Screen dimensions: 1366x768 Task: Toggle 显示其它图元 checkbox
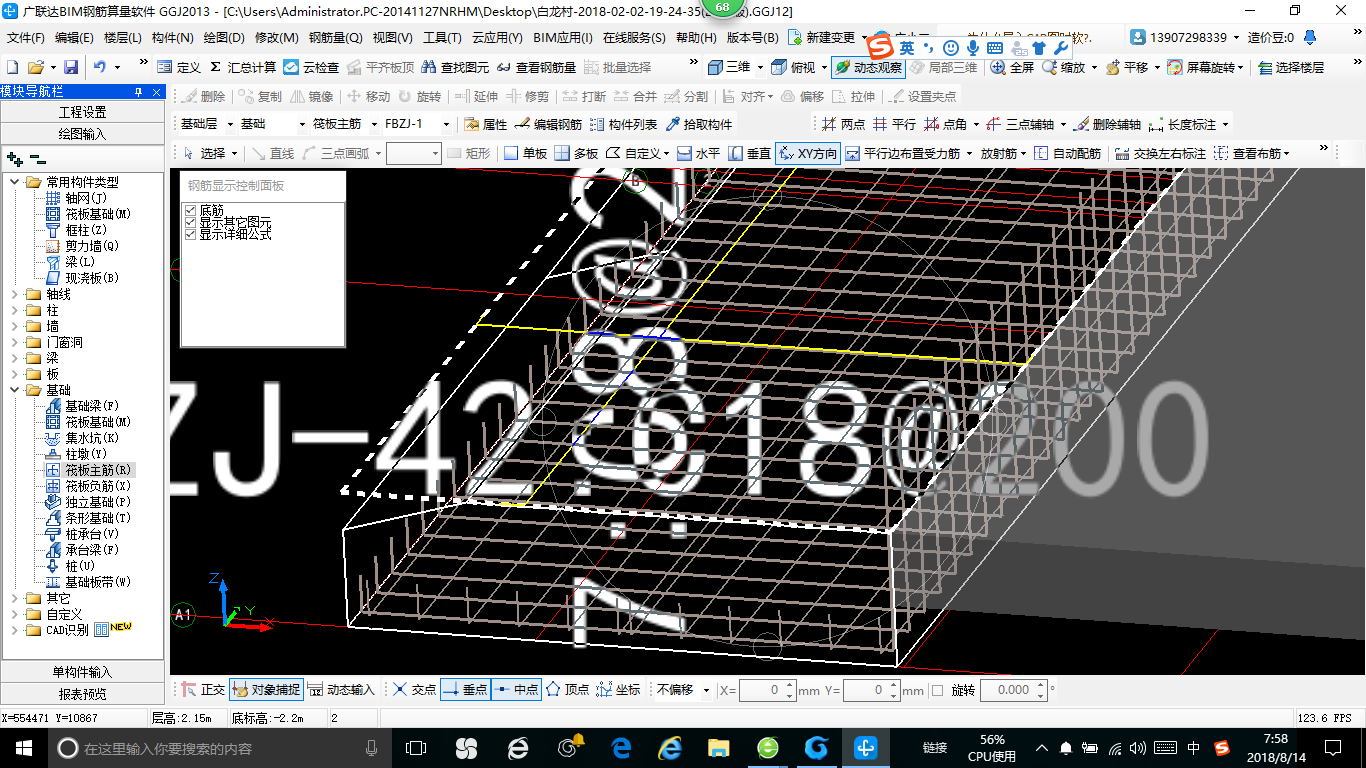tap(190, 222)
